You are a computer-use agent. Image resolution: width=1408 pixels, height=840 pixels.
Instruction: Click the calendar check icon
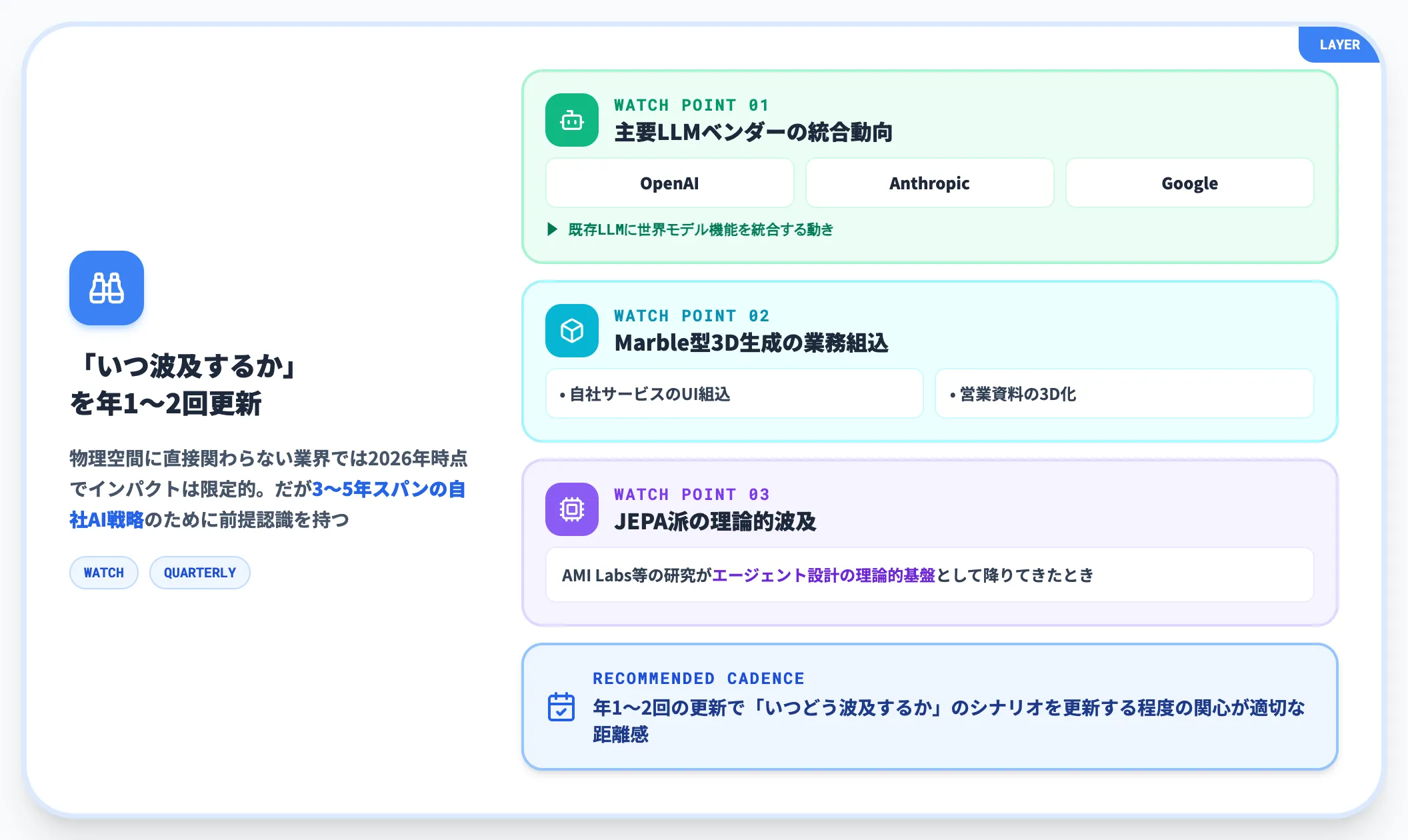[561, 707]
